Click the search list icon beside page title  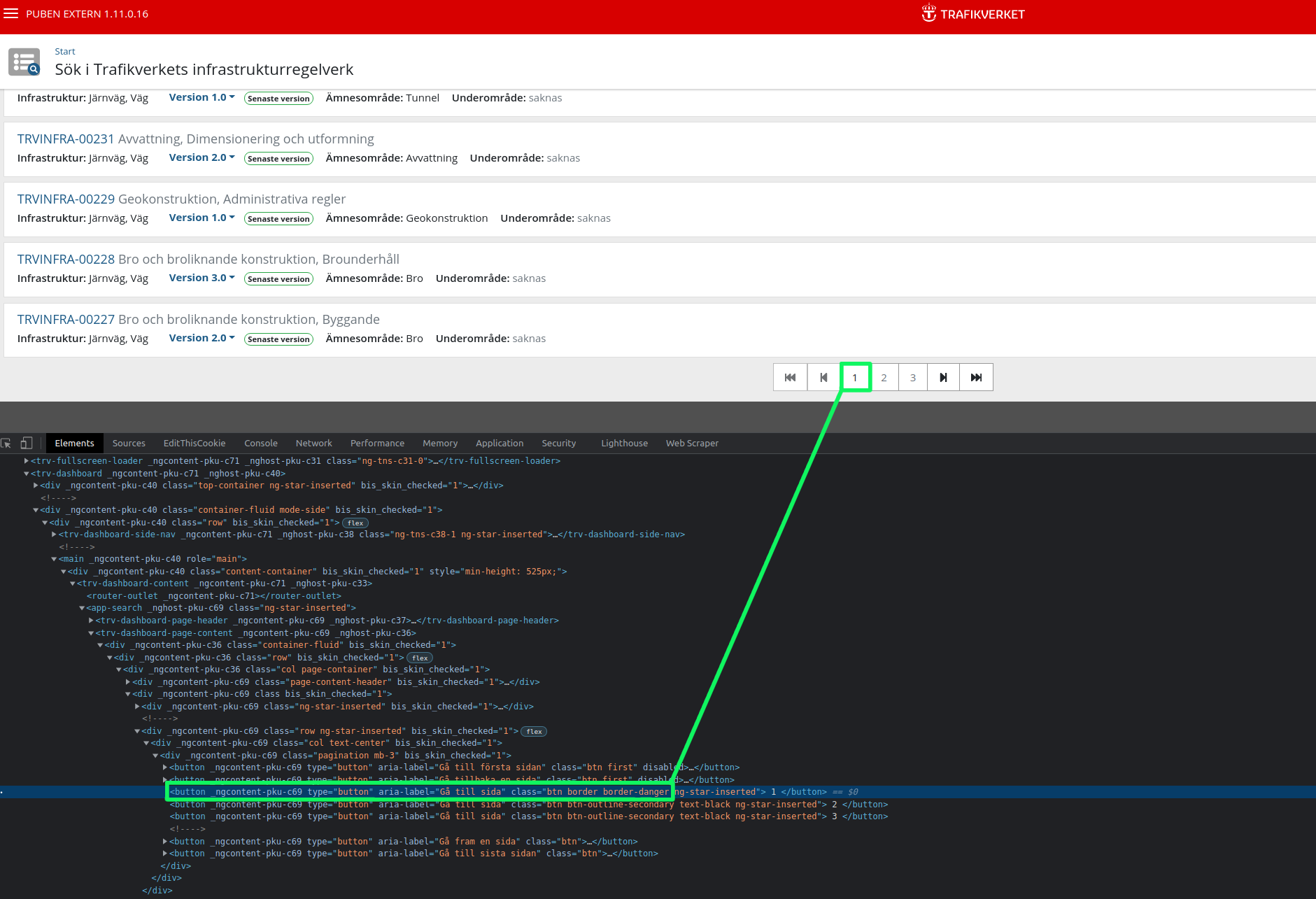click(24, 62)
